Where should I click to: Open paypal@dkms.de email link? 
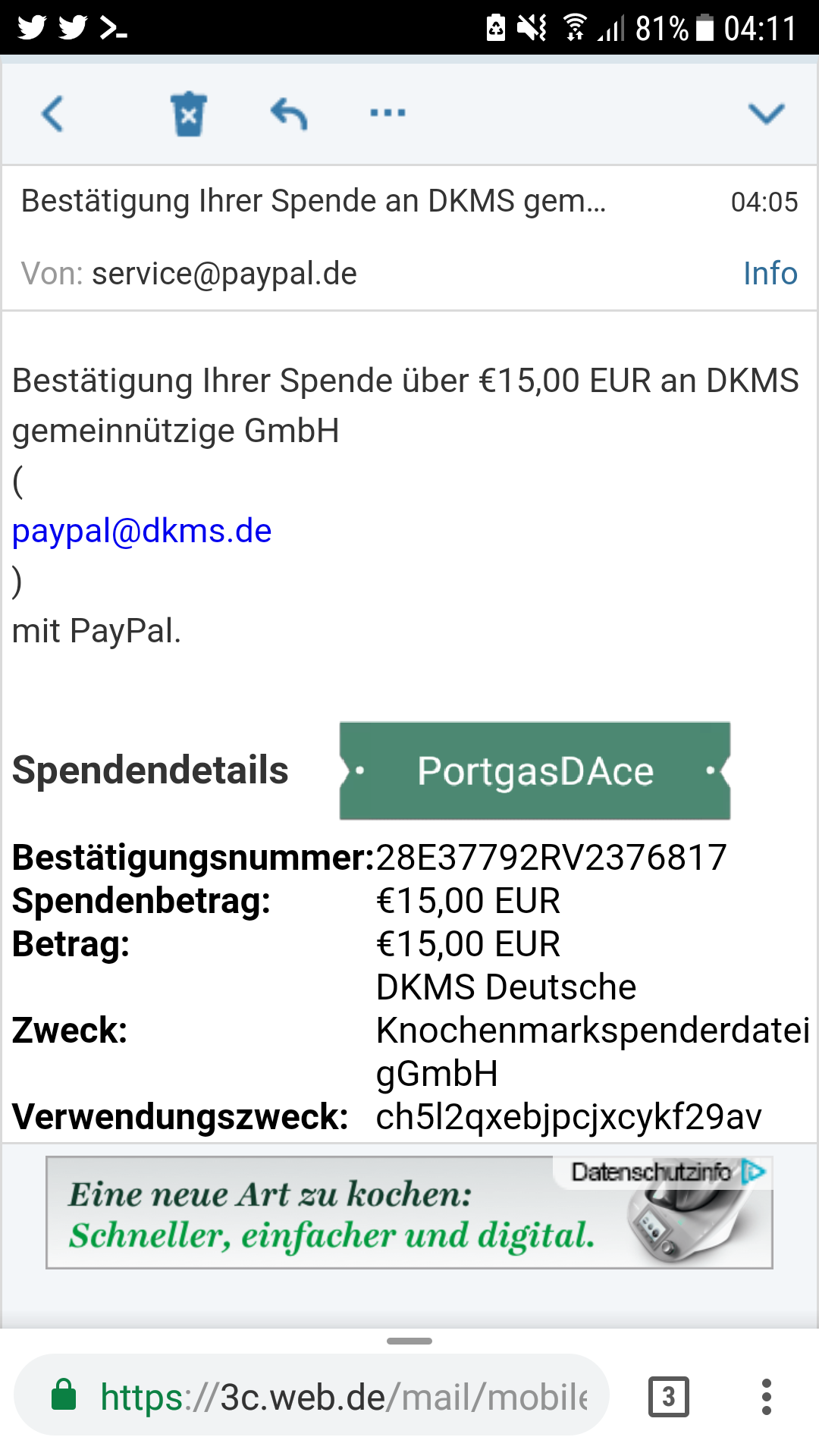[x=142, y=531]
